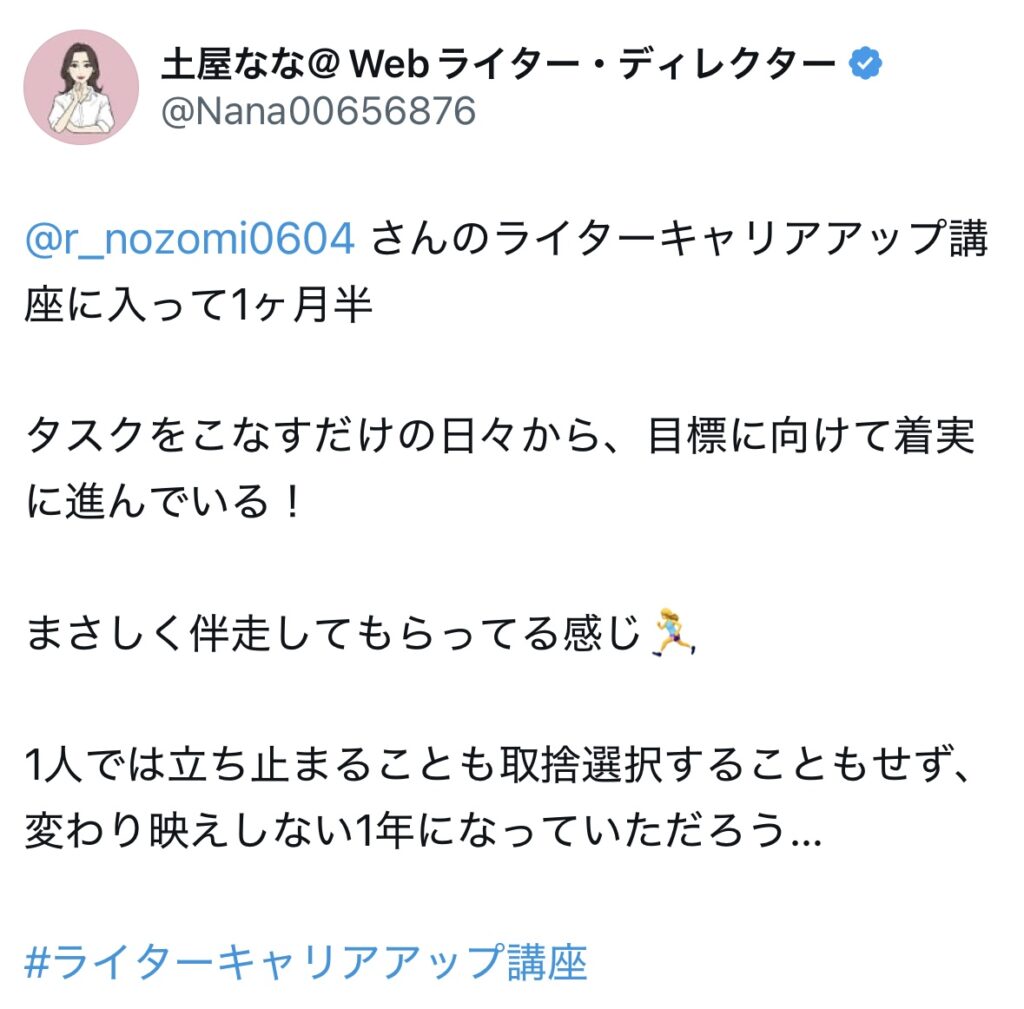Screen dimensions: 1024x1009
Task: Click the text 座に入って1ヶ月半
Action: (x=199, y=304)
